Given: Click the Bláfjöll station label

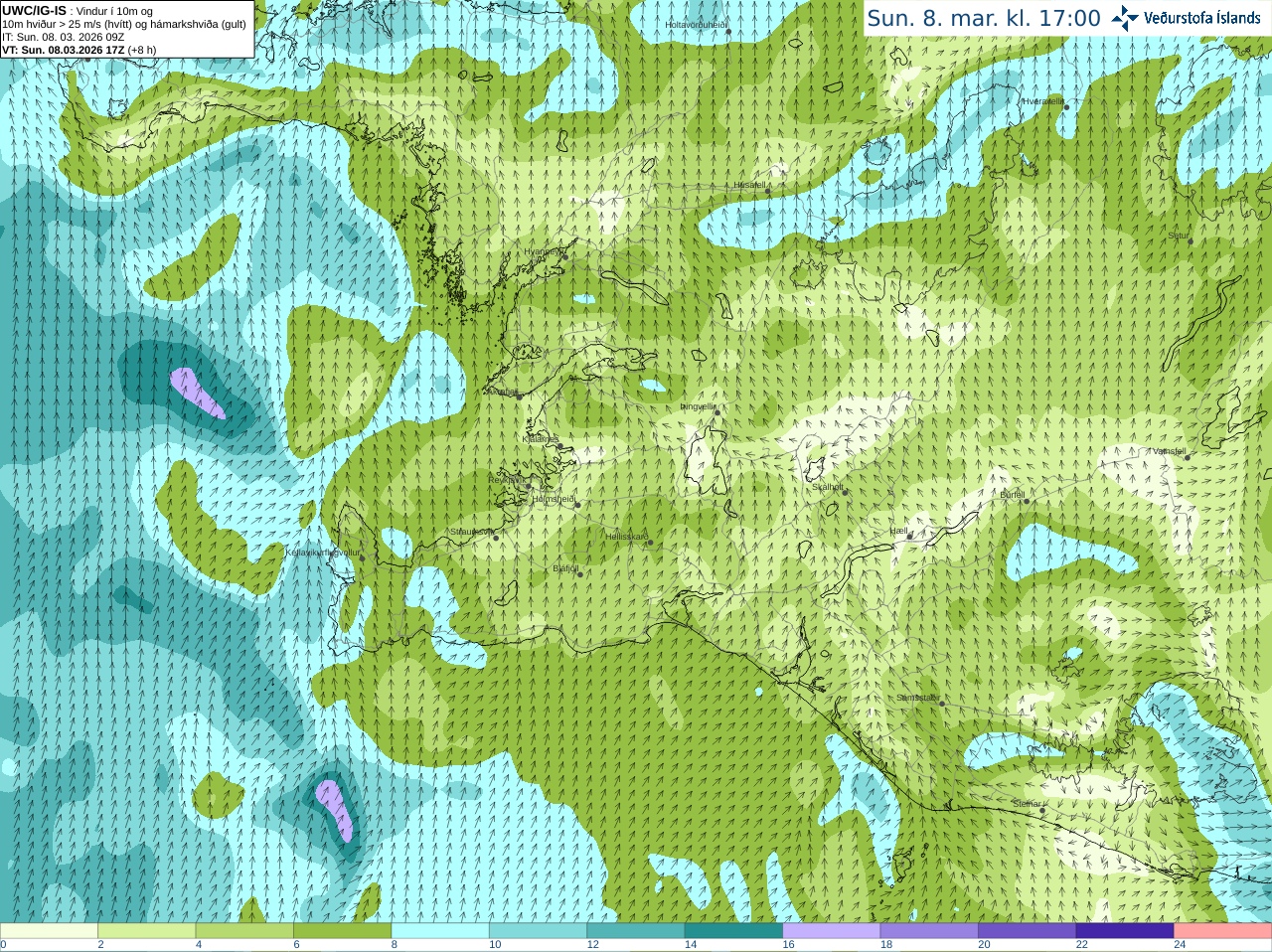Looking at the screenshot, I should pyautogui.click(x=565, y=569).
